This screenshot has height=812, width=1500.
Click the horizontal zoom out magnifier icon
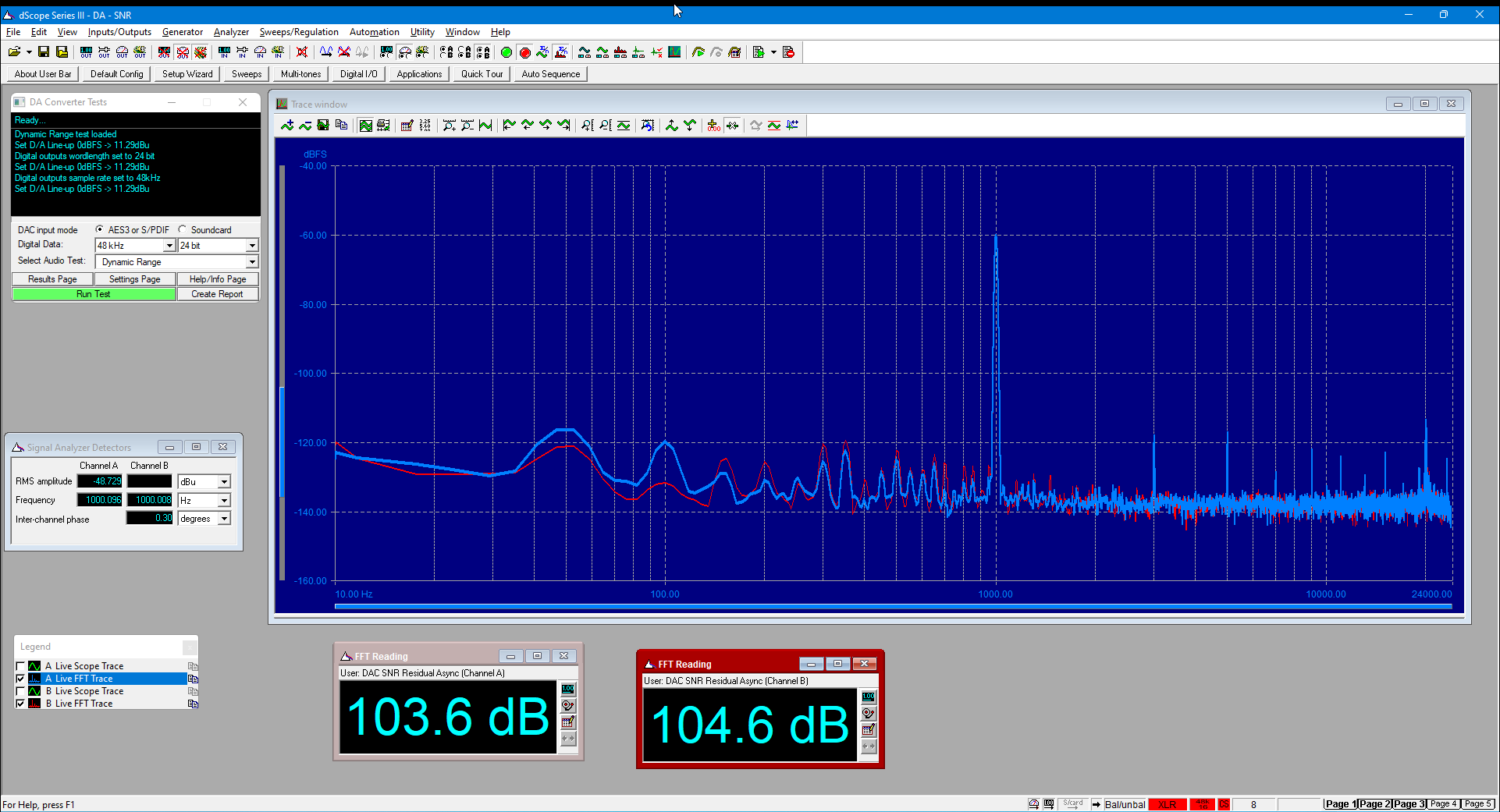[467, 126]
